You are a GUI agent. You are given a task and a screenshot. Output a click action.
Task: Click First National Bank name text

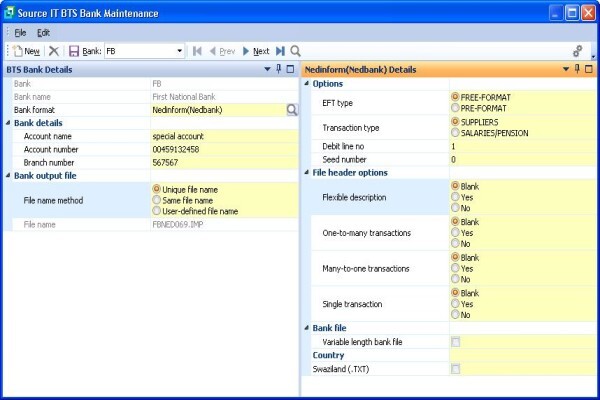point(184,97)
